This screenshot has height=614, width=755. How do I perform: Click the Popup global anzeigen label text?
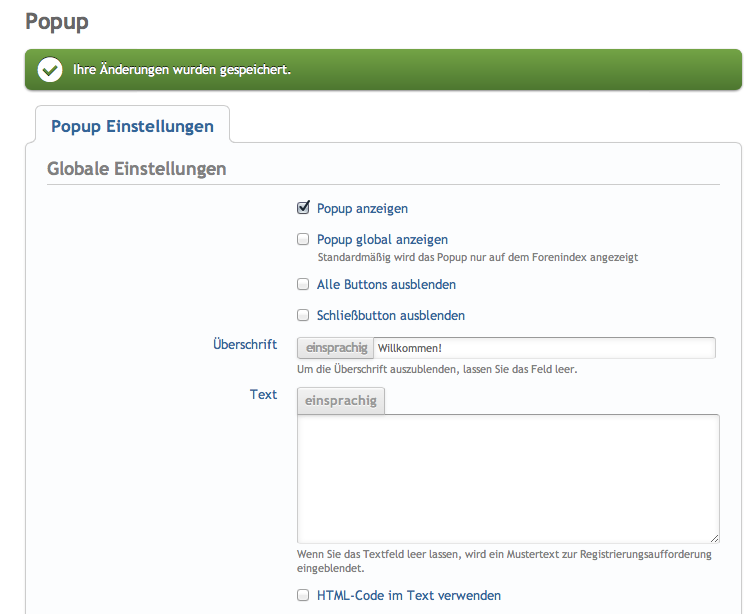coord(382,240)
